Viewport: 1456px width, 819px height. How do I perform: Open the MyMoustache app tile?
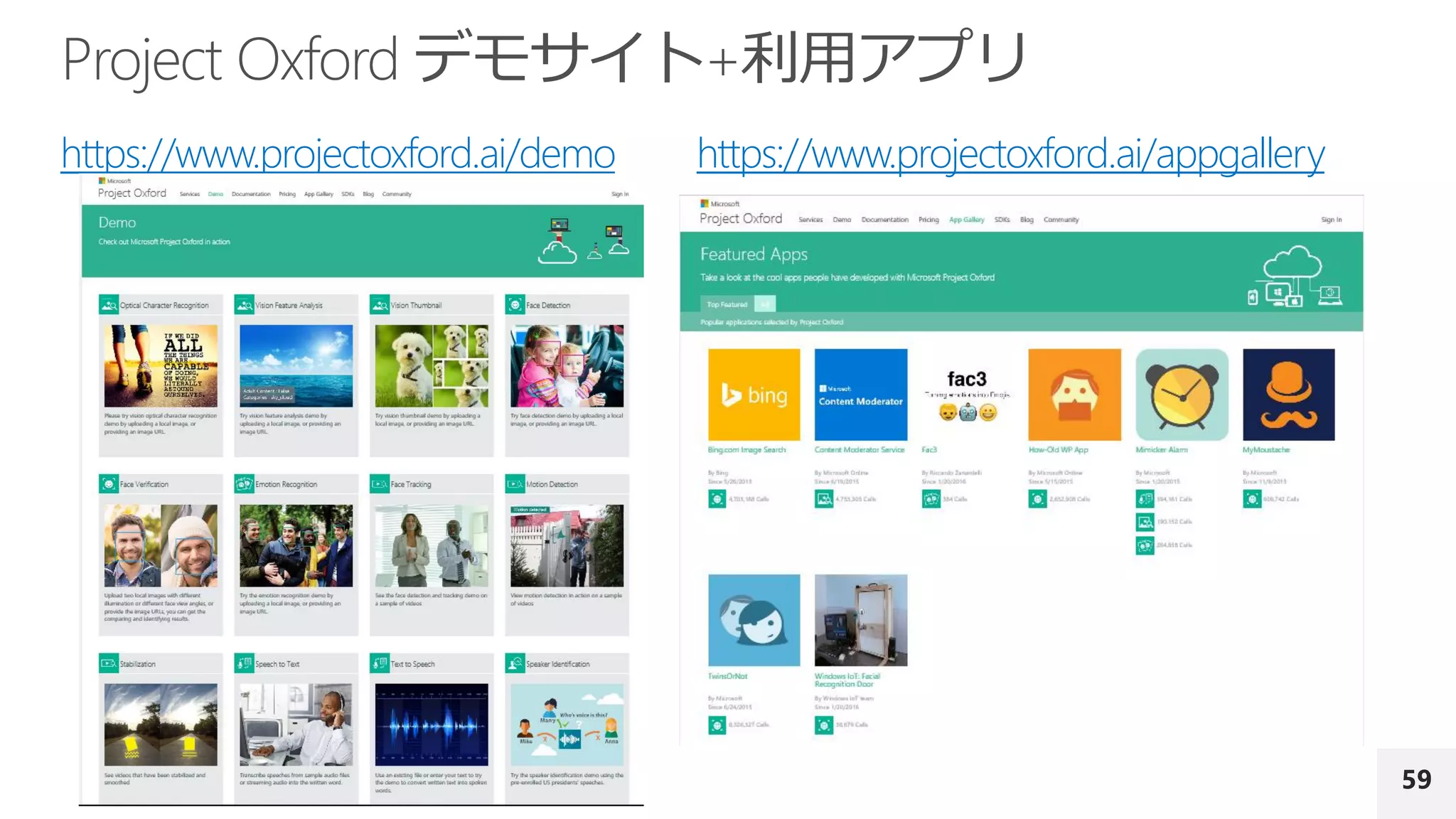1289,395
